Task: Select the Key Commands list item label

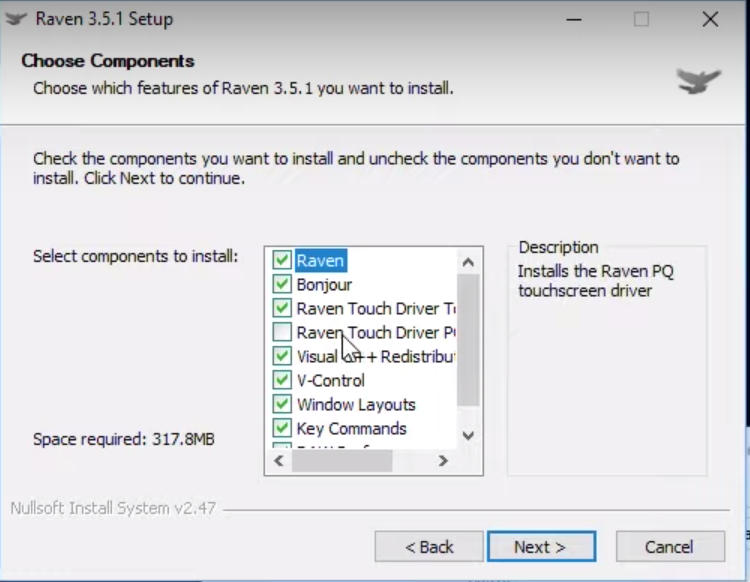Action: tap(352, 428)
